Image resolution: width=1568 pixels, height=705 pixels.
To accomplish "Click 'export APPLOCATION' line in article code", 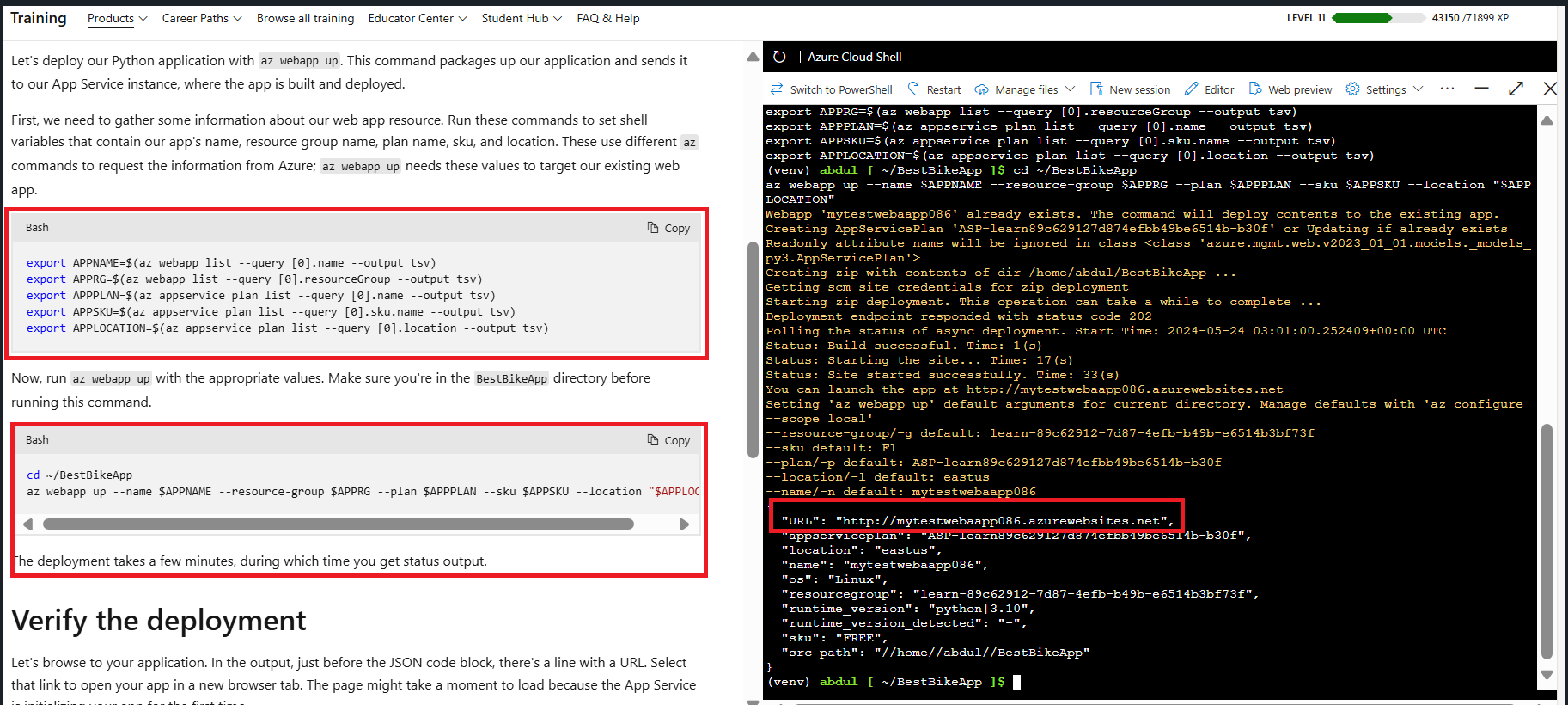I will 287,328.
